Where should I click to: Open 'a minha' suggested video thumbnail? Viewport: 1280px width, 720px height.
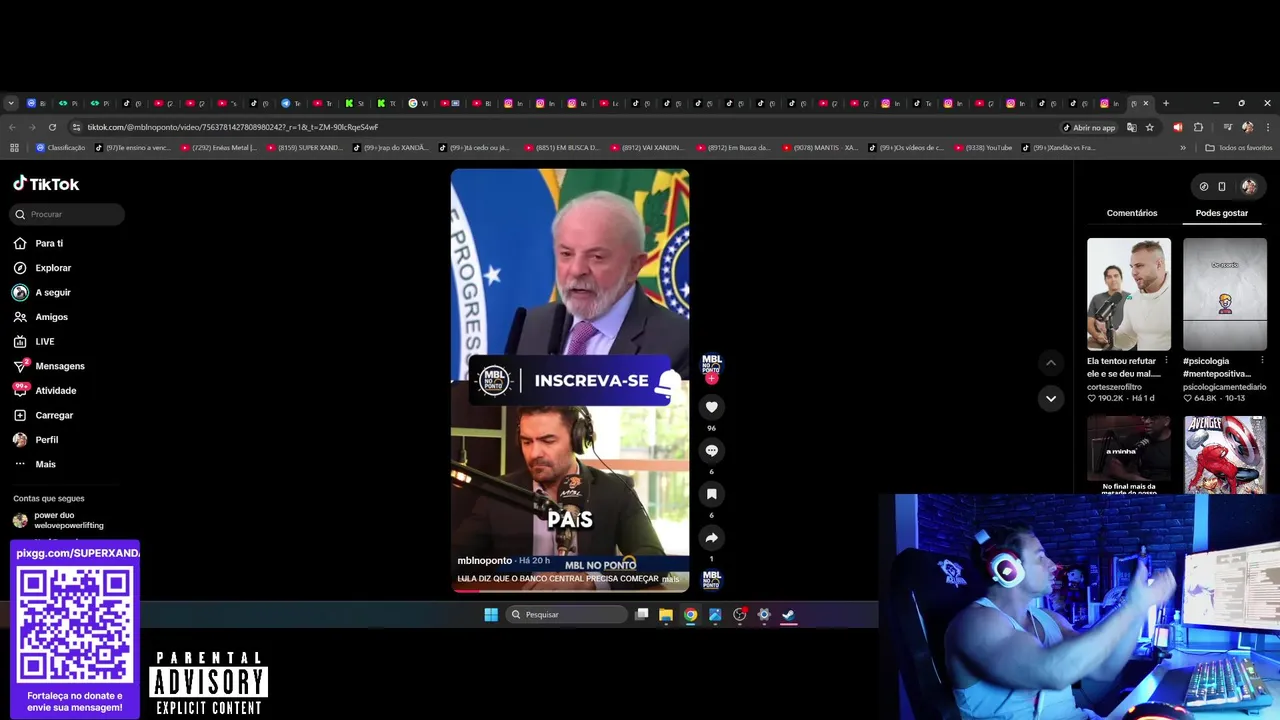(1129, 455)
